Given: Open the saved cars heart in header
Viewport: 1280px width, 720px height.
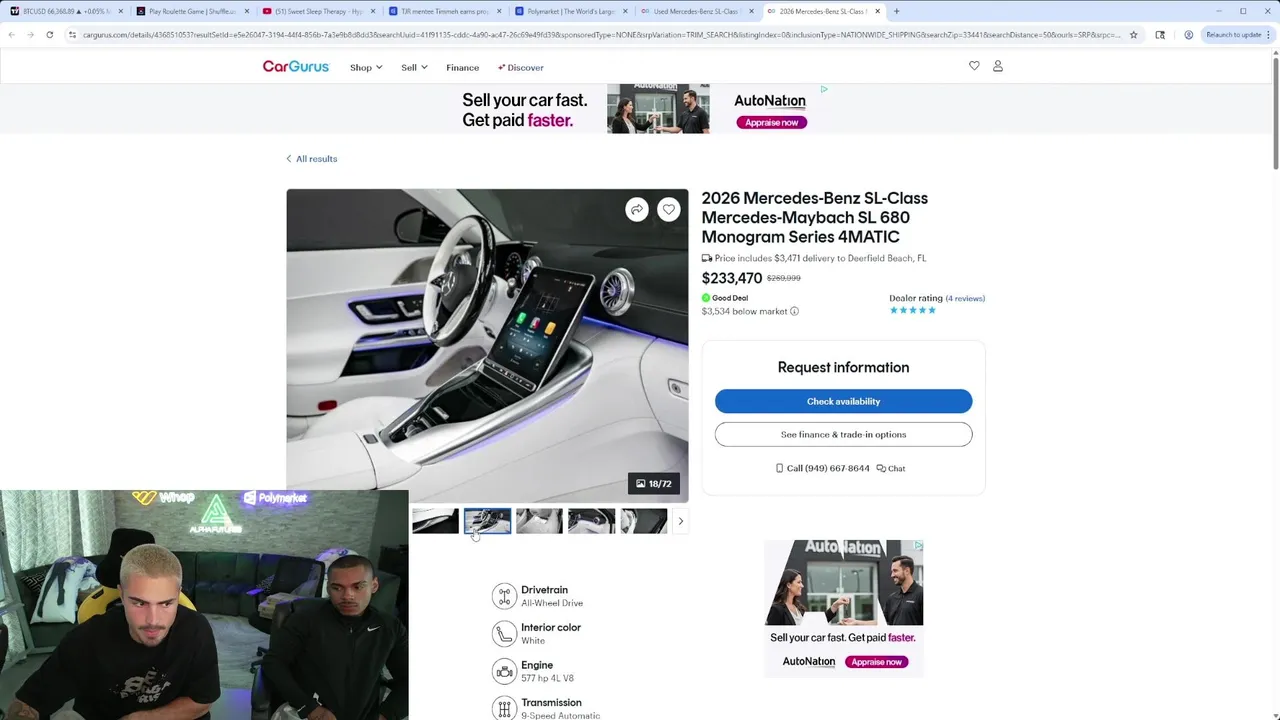Looking at the screenshot, I should click(x=974, y=66).
